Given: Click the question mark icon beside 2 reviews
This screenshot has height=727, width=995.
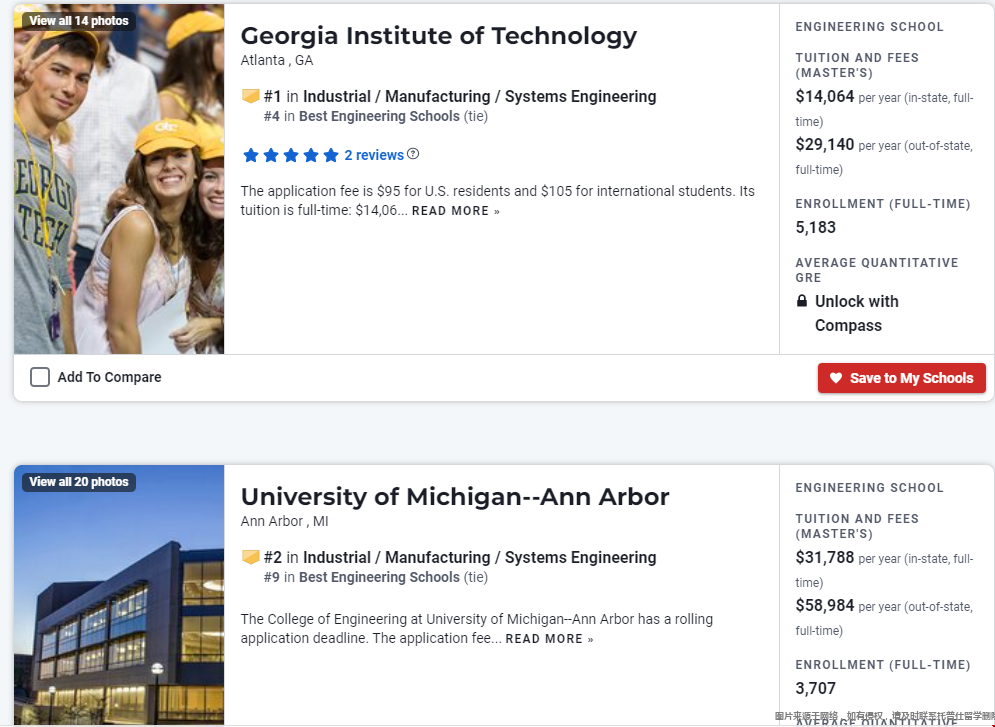Looking at the screenshot, I should [x=413, y=155].
